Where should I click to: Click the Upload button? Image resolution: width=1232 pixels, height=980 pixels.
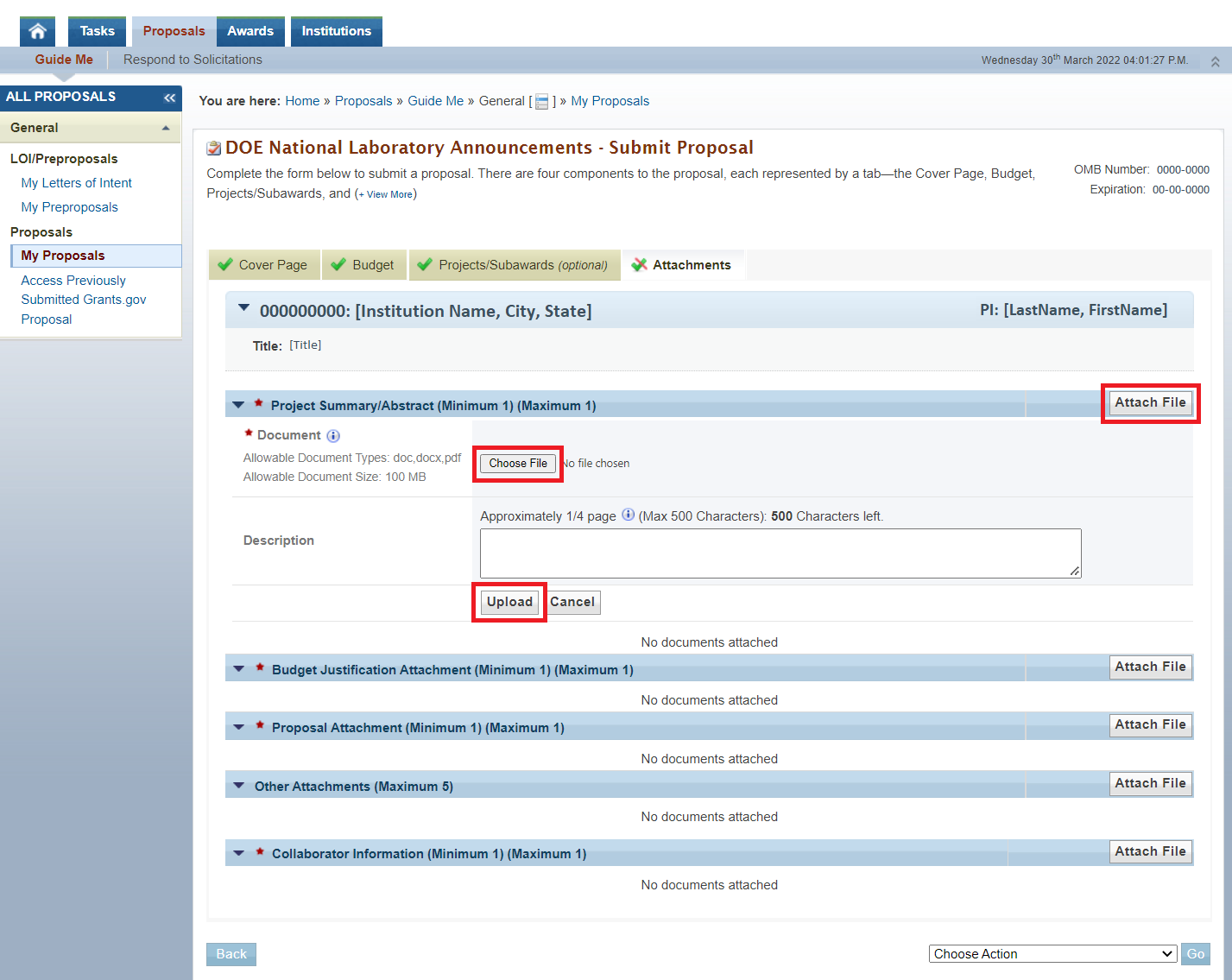point(509,602)
